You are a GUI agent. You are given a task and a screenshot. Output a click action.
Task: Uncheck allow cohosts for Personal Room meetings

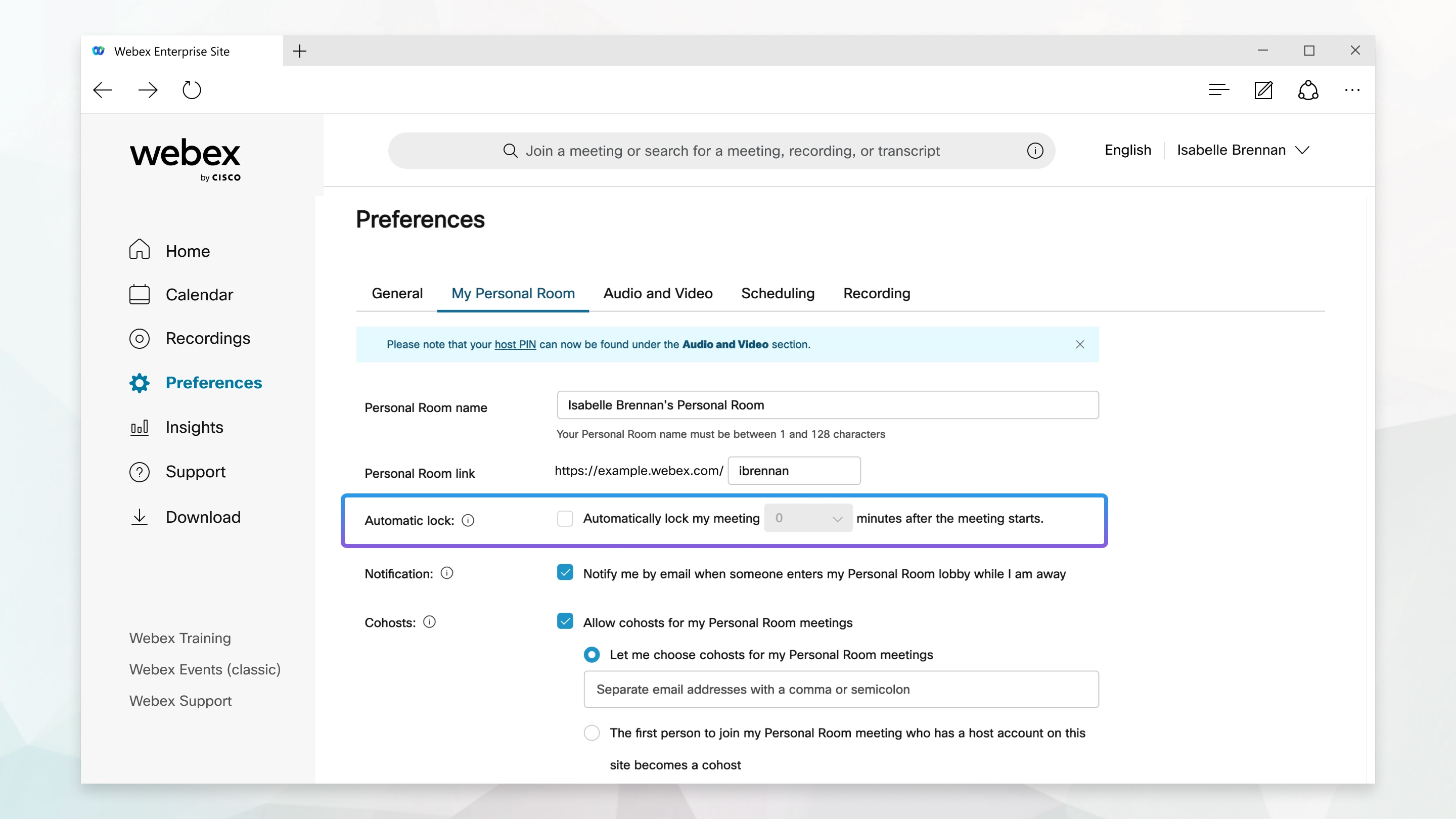(x=565, y=621)
